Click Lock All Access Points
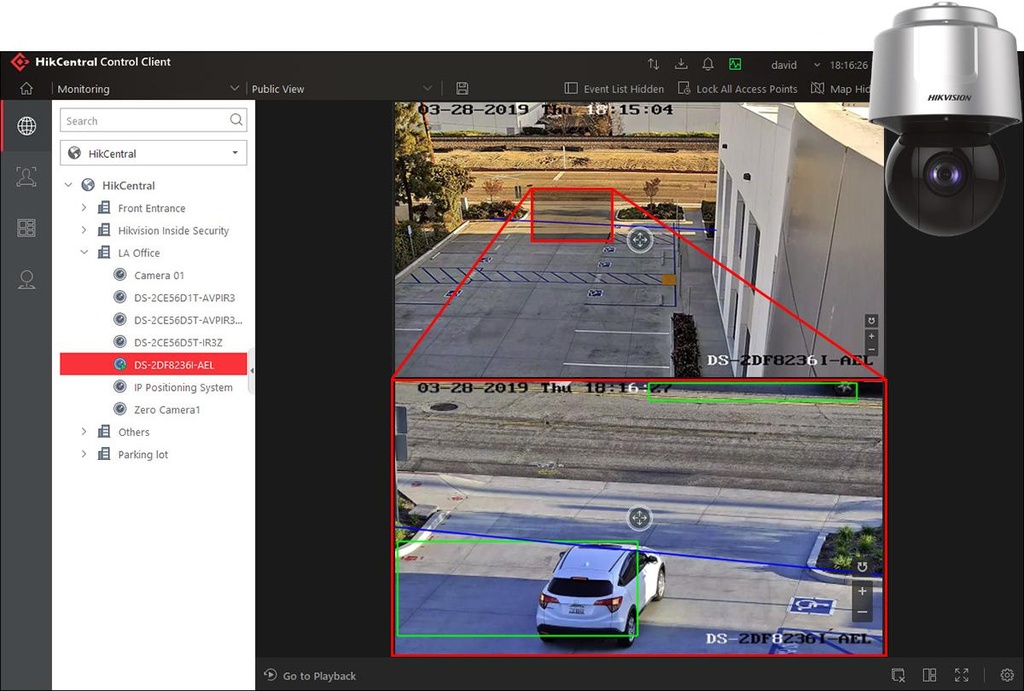The image size is (1024, 691). click(x=737, y=88)
